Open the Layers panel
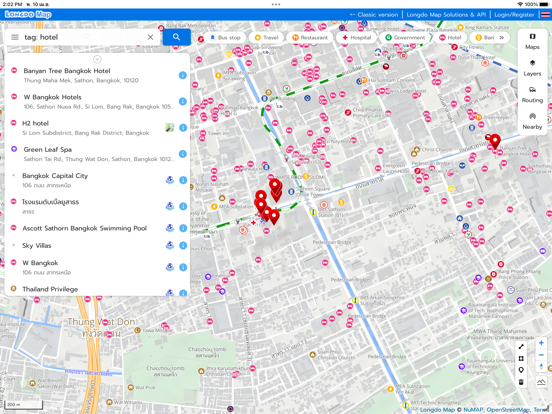The width and height of the screenshot is (552, 414). point(532,68)
